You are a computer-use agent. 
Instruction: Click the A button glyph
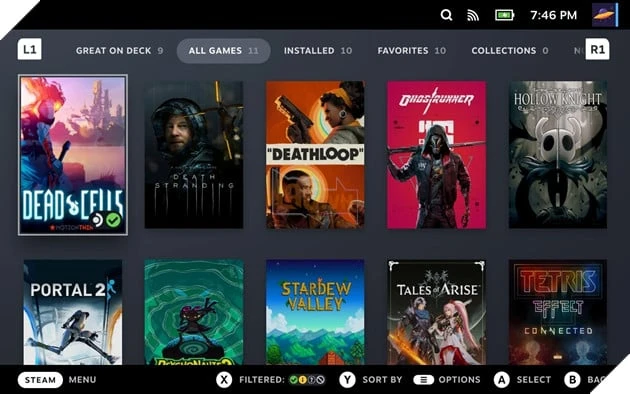point(501,380)
